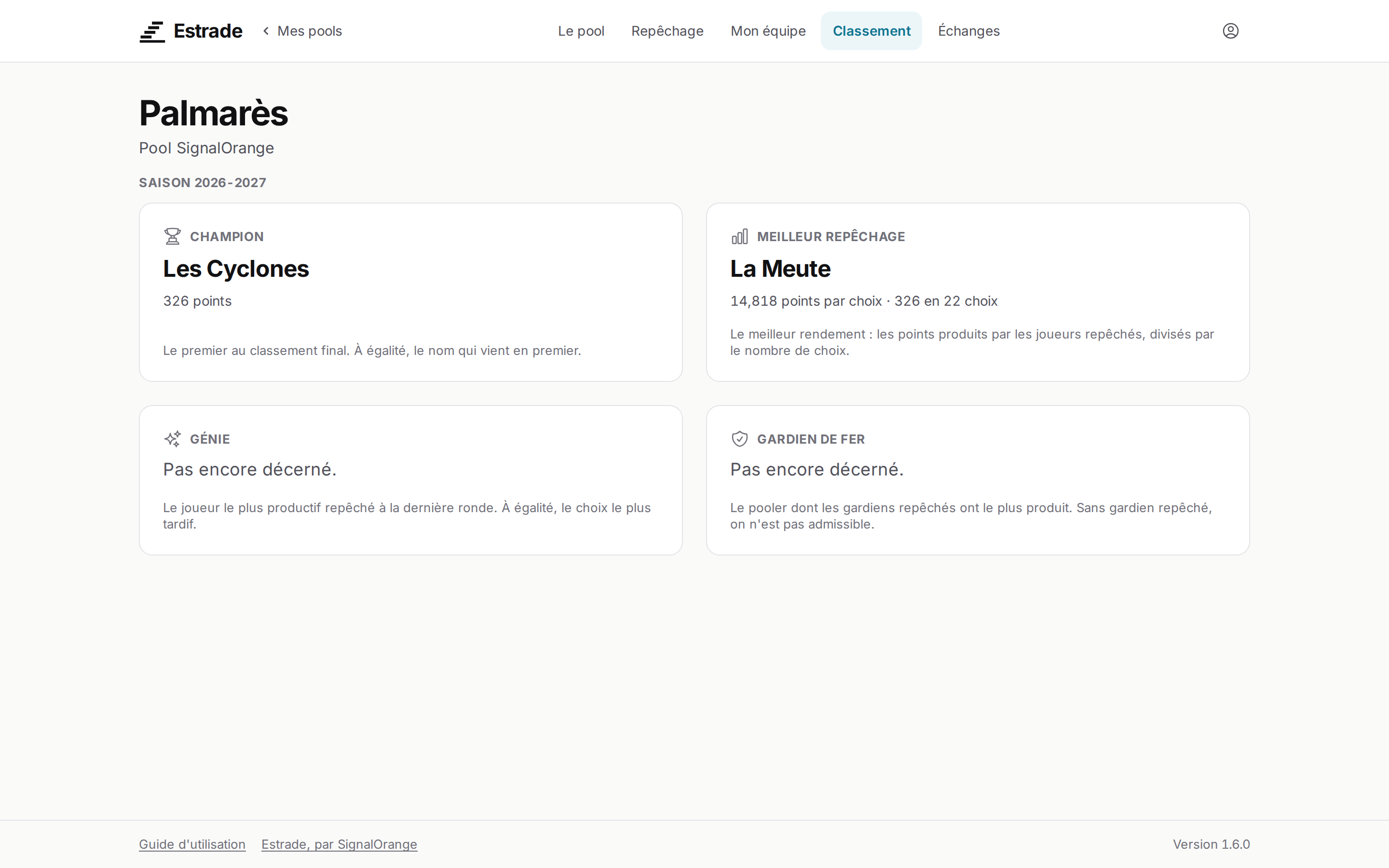Screen dimensions: 1389x868
Task: Click the bar chart icon beside Meilleur repêchage
Action: 739,236
